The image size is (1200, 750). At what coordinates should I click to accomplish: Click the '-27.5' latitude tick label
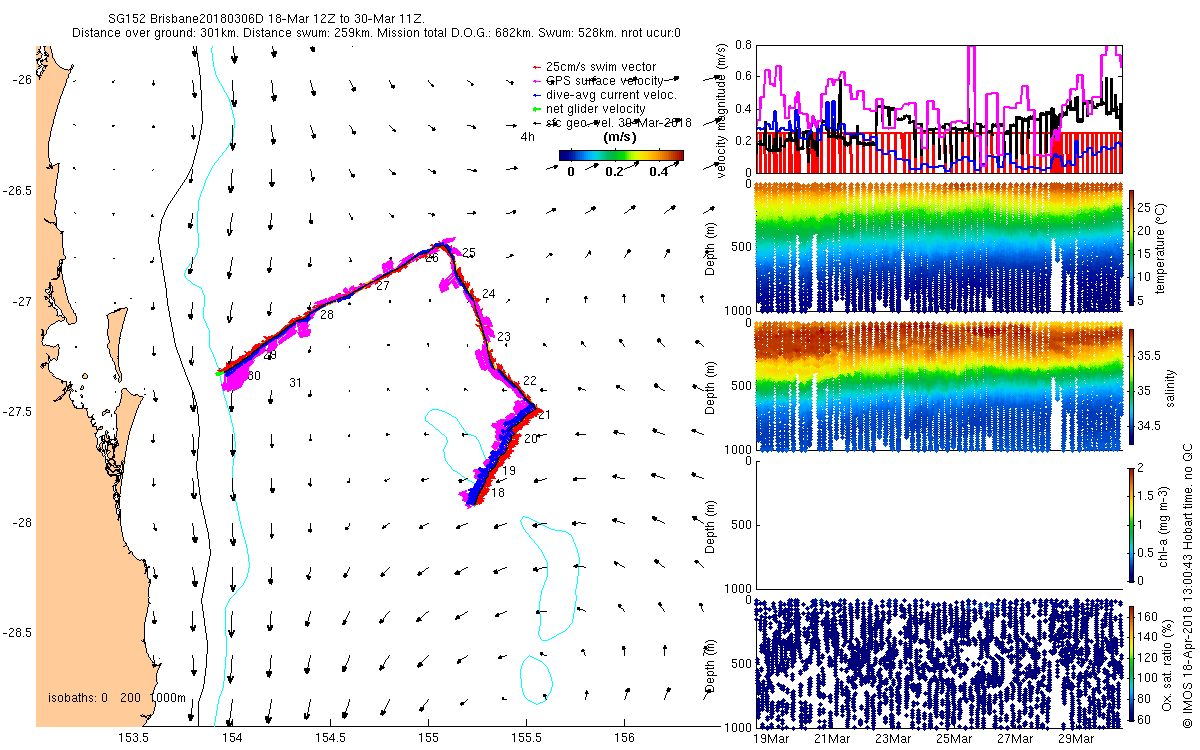(x=16, y=412)
